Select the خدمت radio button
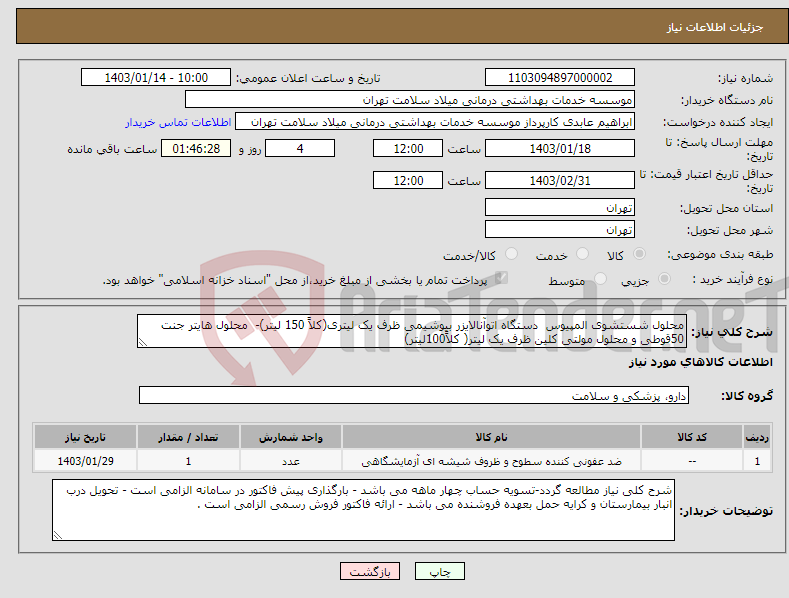This screenshot has width=789, height=598. (582, 254)
